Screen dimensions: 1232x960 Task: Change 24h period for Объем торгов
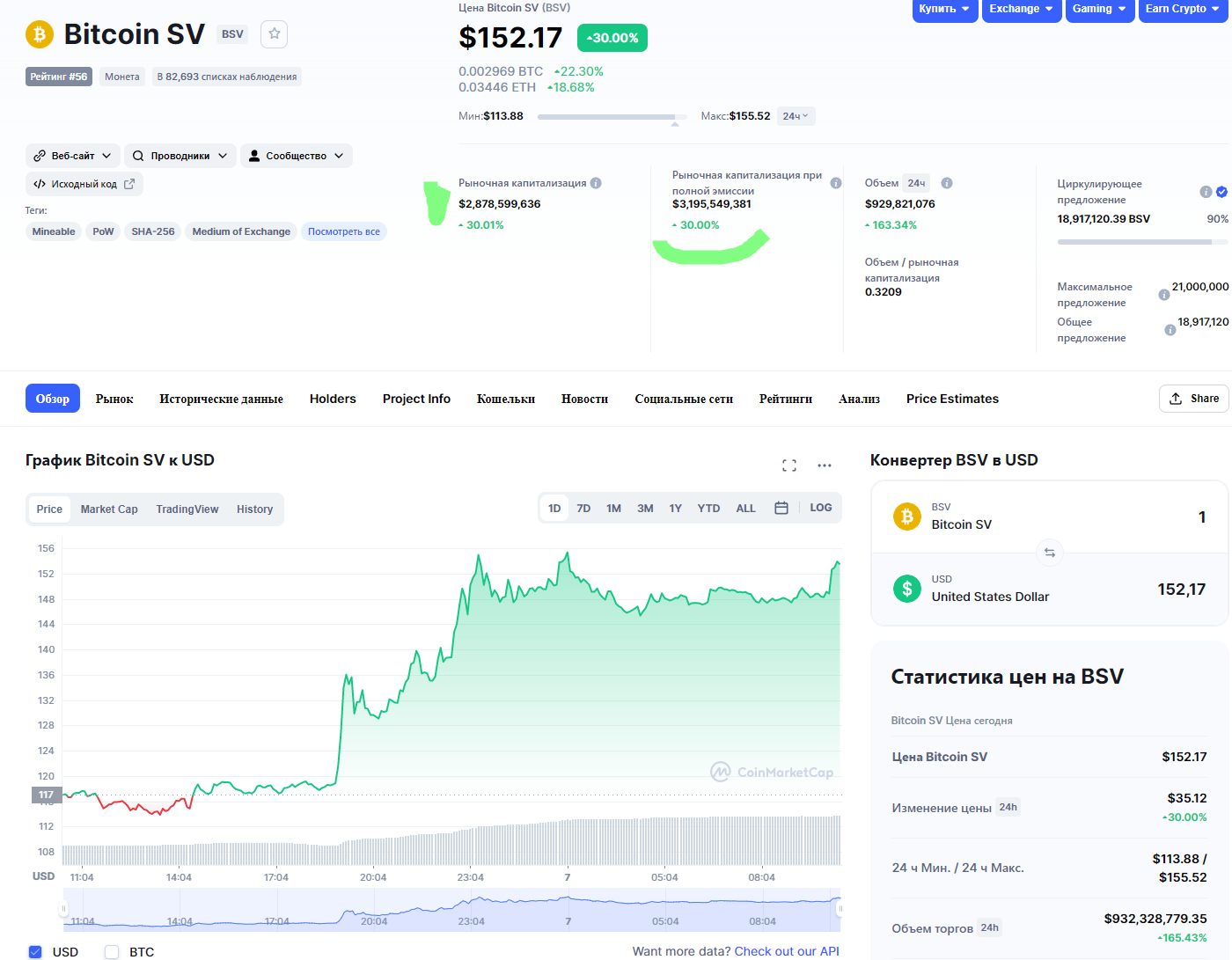pos(990,927)
